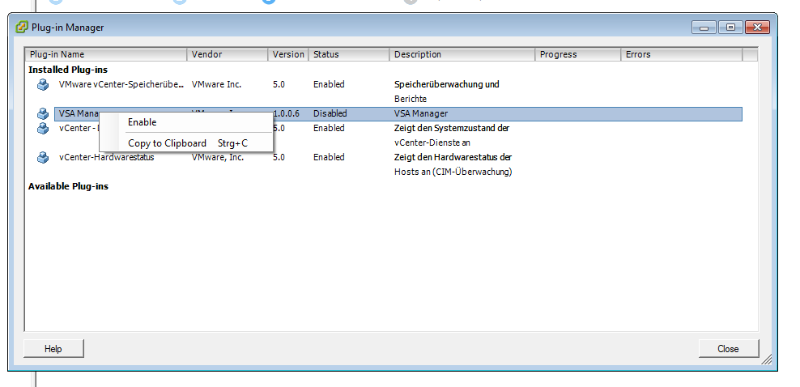Click the VSA Manager plug-in icon
The height and width of the screenshot is (387, 800).
[43, 114]
